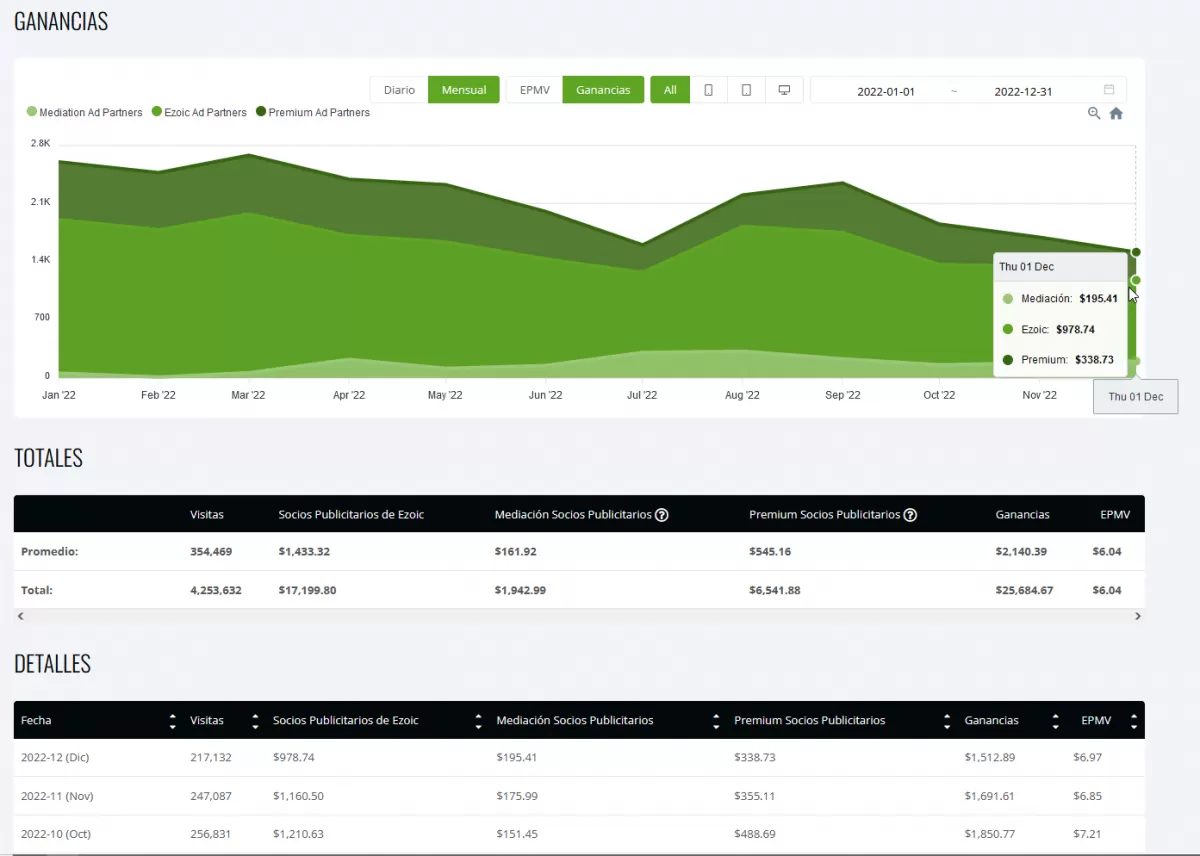This screenshot has width=1200, height=856.
Task: Select the tablet device filter icon
Action: coord(746,90)
